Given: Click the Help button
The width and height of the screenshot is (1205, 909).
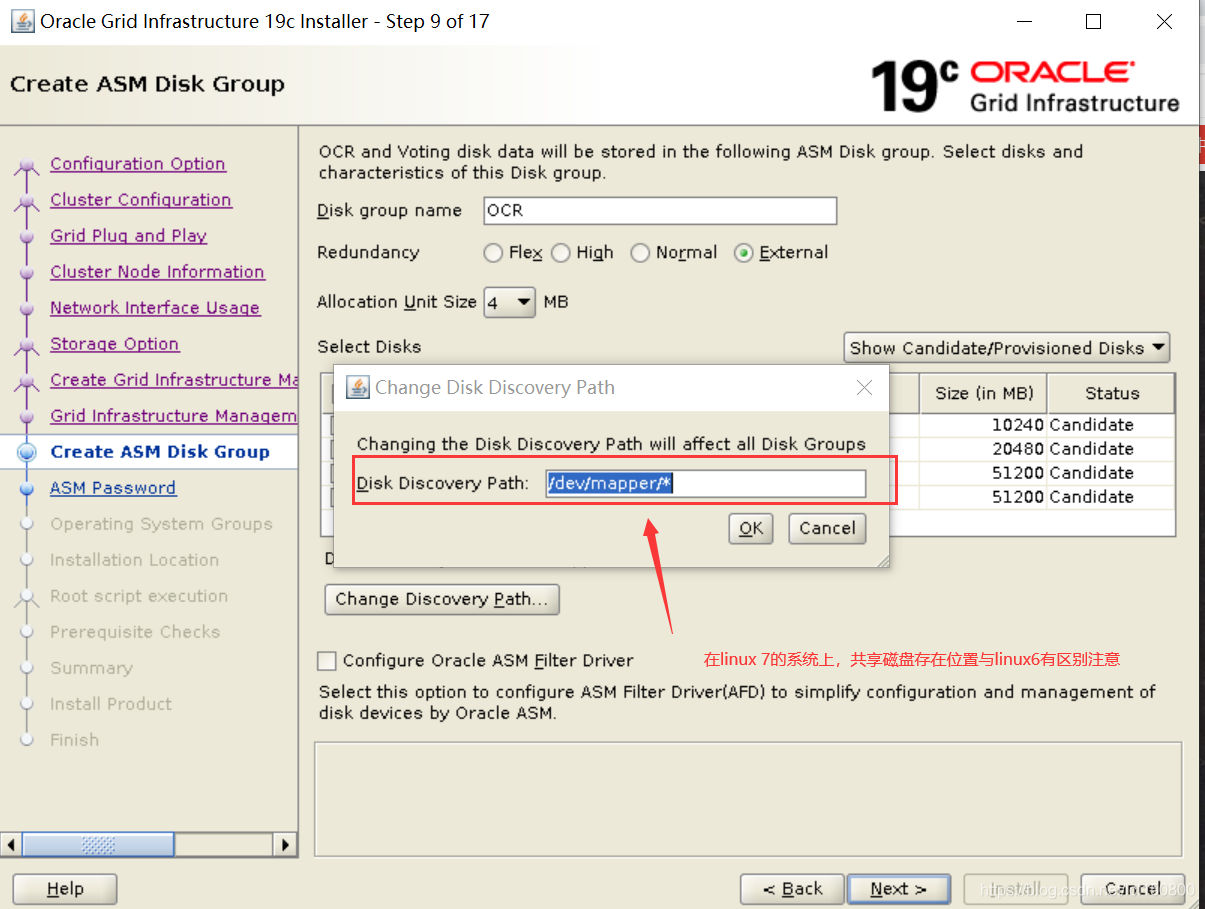Looking at the screenshot, I should pyautogui.click(x=65, y=889).
